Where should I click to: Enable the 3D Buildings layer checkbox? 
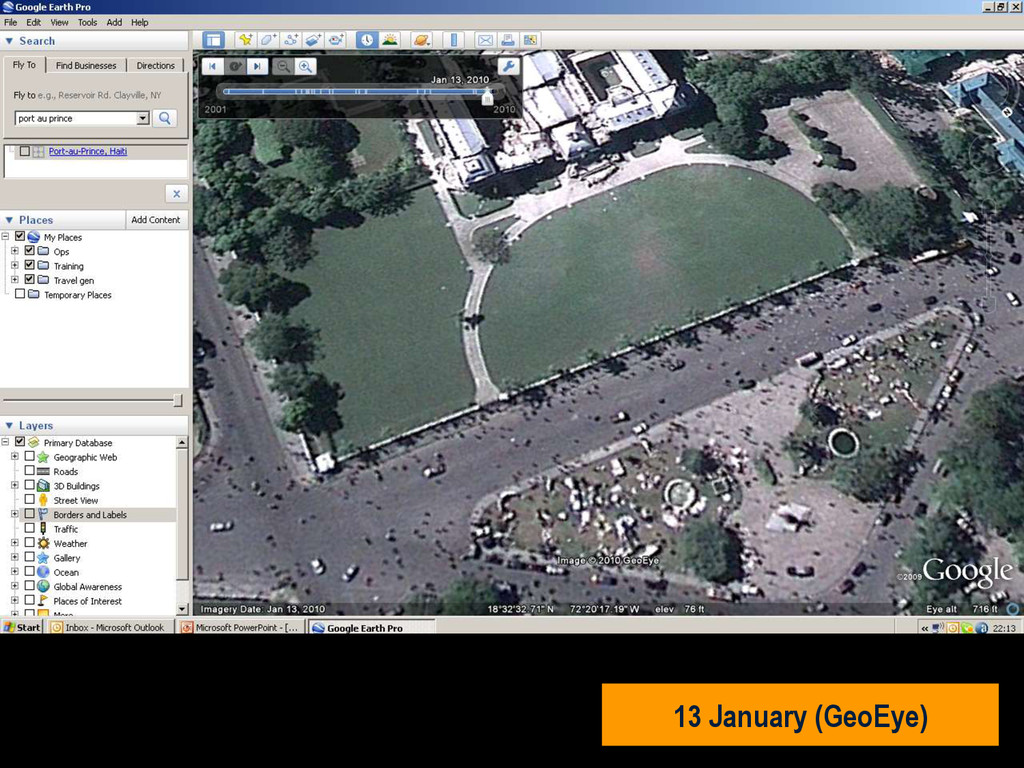coord(29,485)
